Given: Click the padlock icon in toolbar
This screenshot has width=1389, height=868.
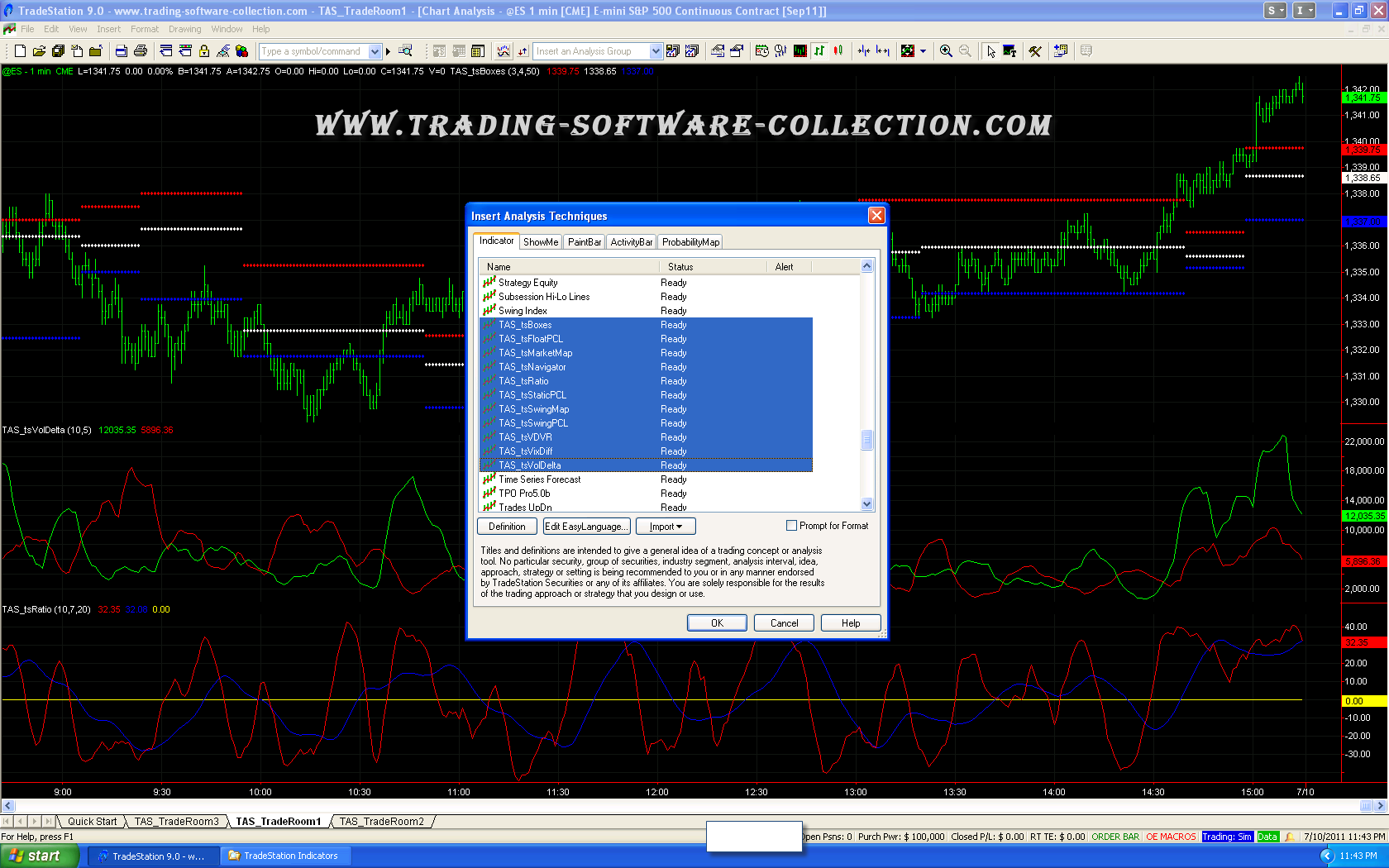Looking at the screenshot, I should tap(204, 51).
